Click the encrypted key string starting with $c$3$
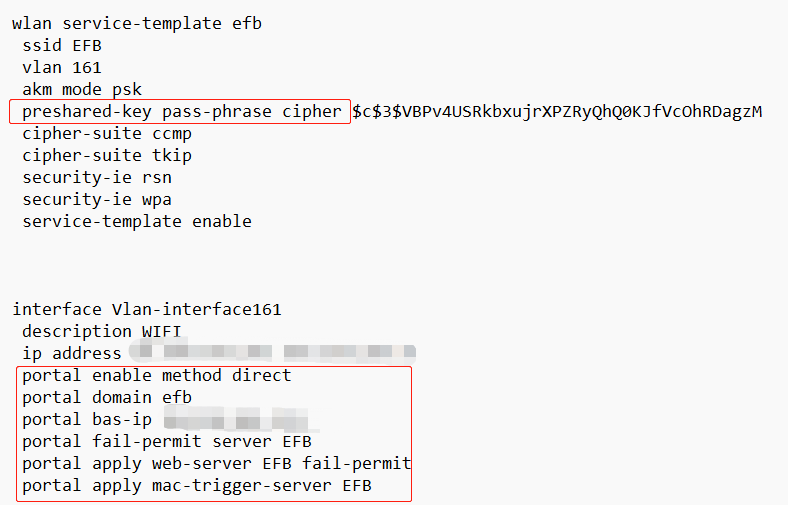This screenshot has height=505, width=788. (557, 111)
